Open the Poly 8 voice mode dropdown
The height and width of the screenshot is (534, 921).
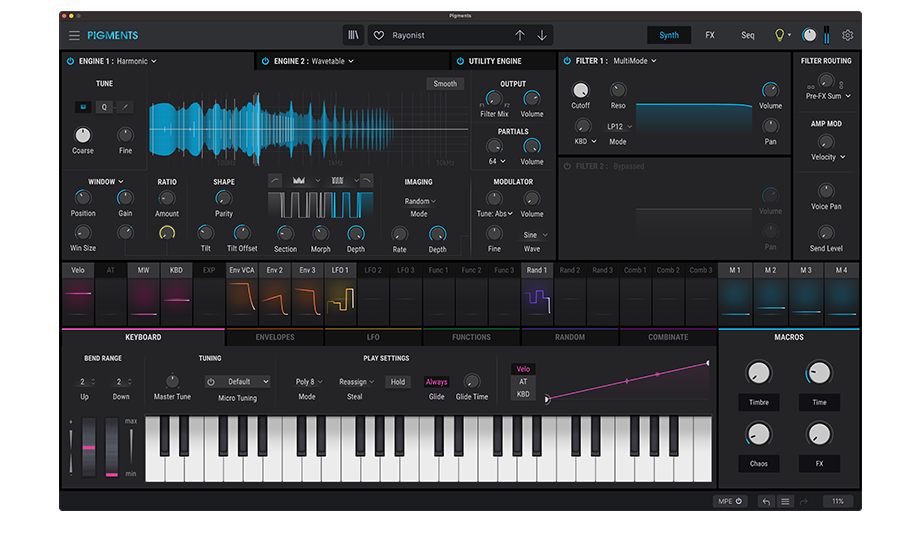pos(307,381)
